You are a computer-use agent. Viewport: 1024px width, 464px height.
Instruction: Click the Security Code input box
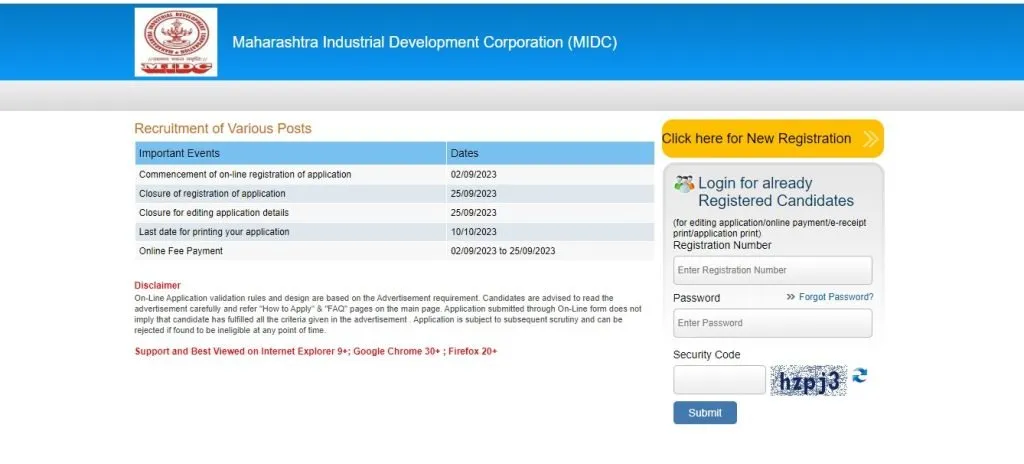719,380
